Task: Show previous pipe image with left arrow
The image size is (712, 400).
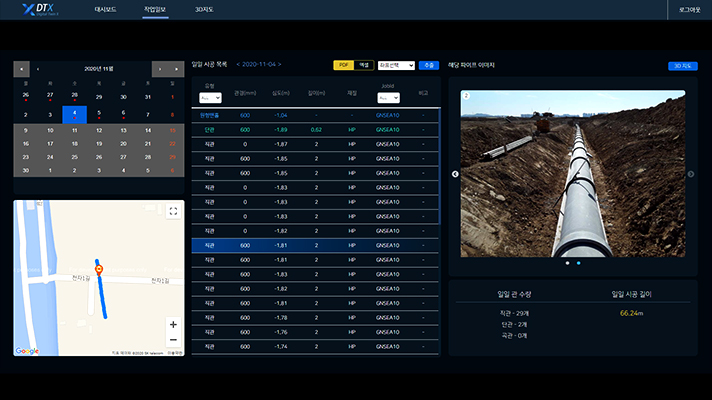Action: 455,174
